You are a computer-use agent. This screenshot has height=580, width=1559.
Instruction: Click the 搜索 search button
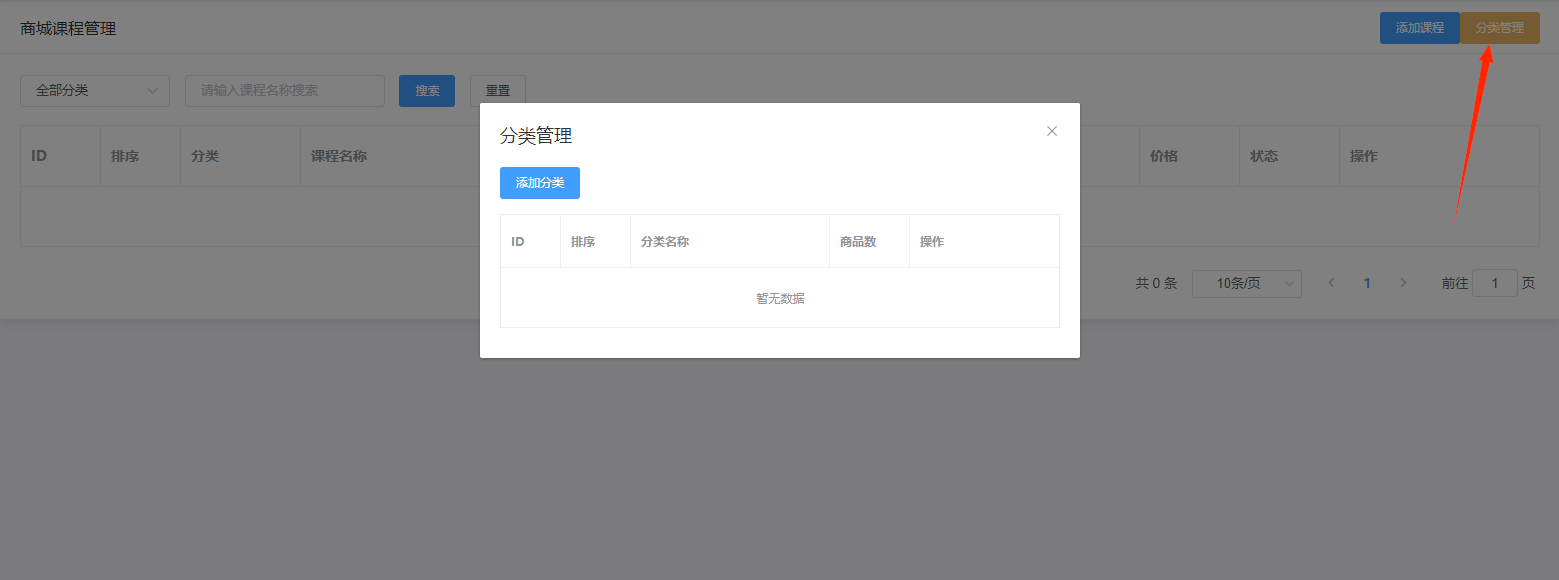(427, 91)
